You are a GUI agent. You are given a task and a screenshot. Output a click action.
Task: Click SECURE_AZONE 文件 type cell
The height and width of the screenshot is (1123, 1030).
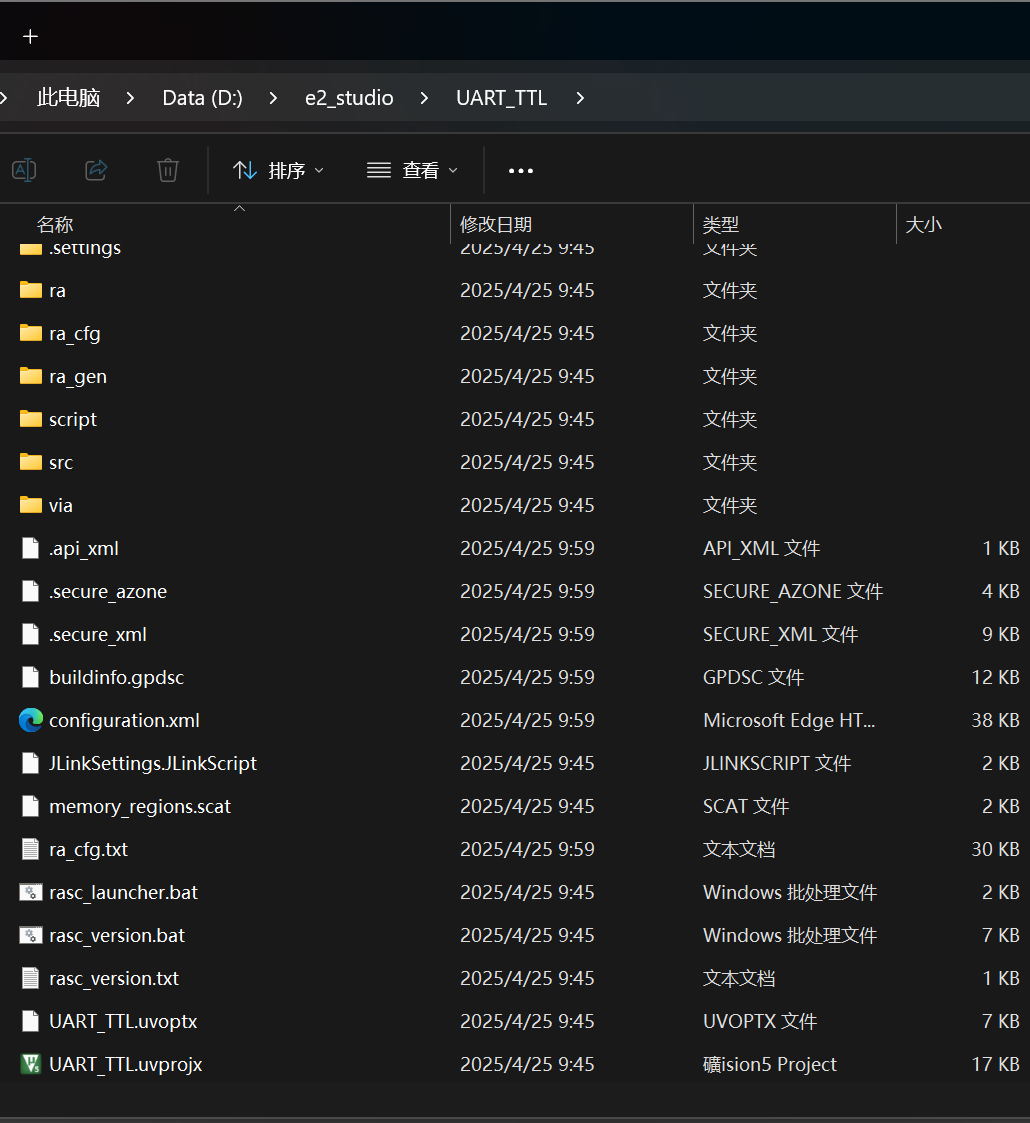(x=793, y=591)
